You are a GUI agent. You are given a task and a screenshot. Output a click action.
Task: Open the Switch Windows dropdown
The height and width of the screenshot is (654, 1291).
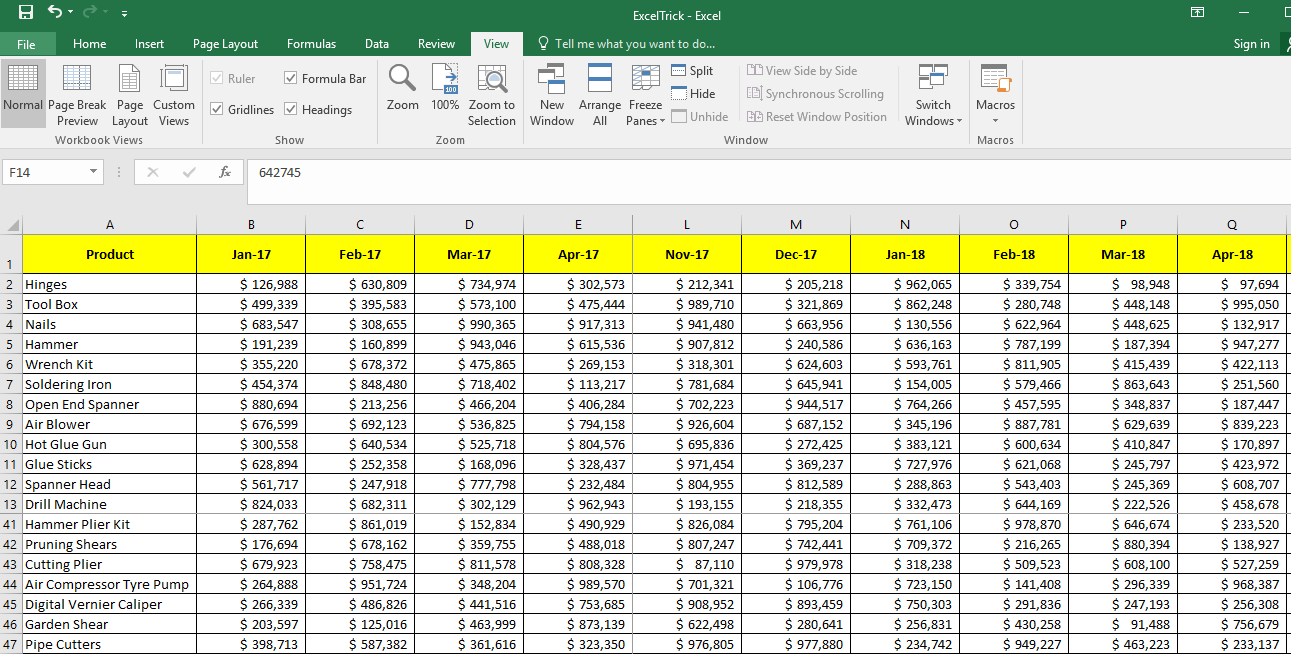coord(933,113)
